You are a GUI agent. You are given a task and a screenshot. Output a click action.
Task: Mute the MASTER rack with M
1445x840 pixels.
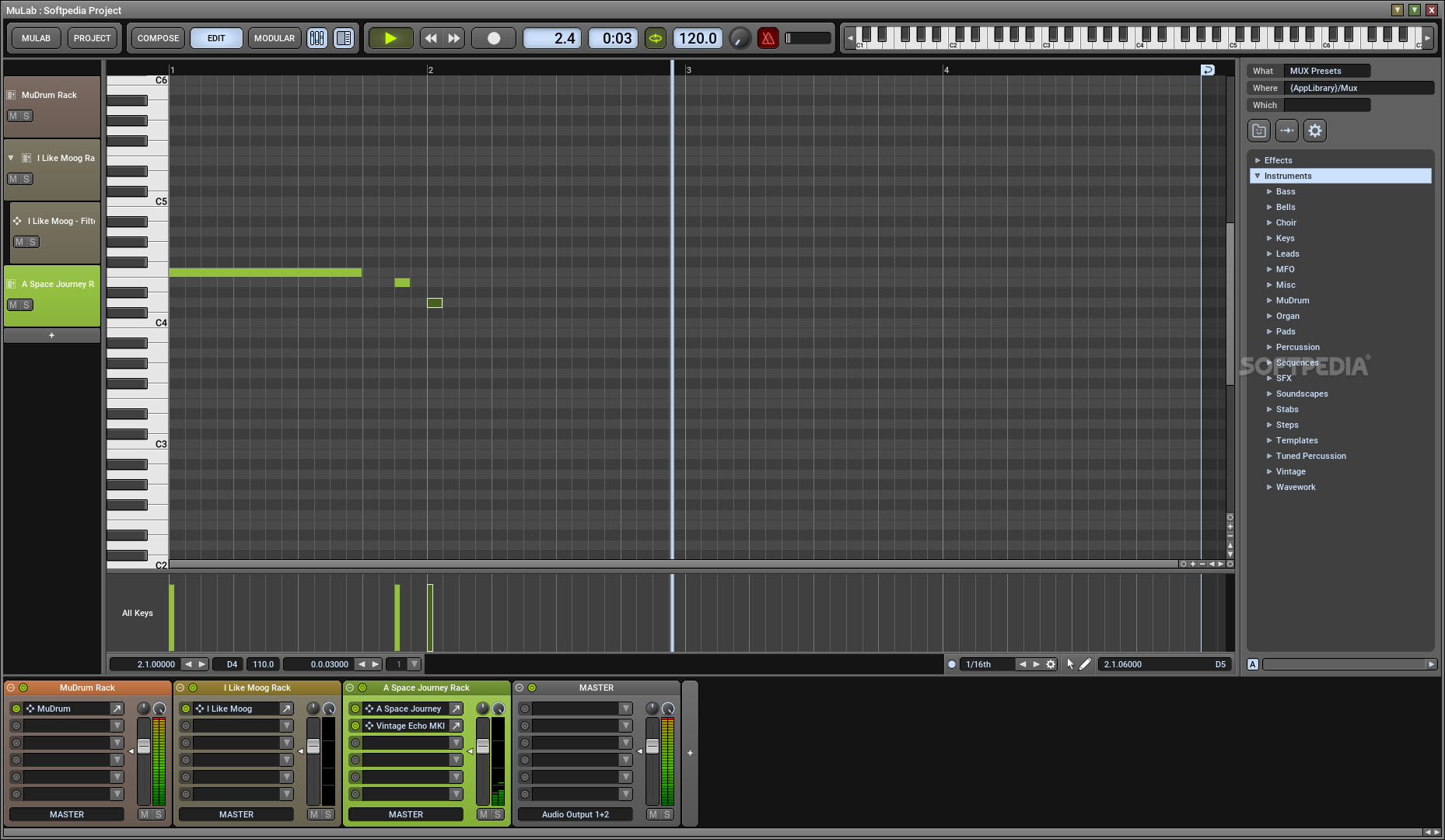[653, 814]
